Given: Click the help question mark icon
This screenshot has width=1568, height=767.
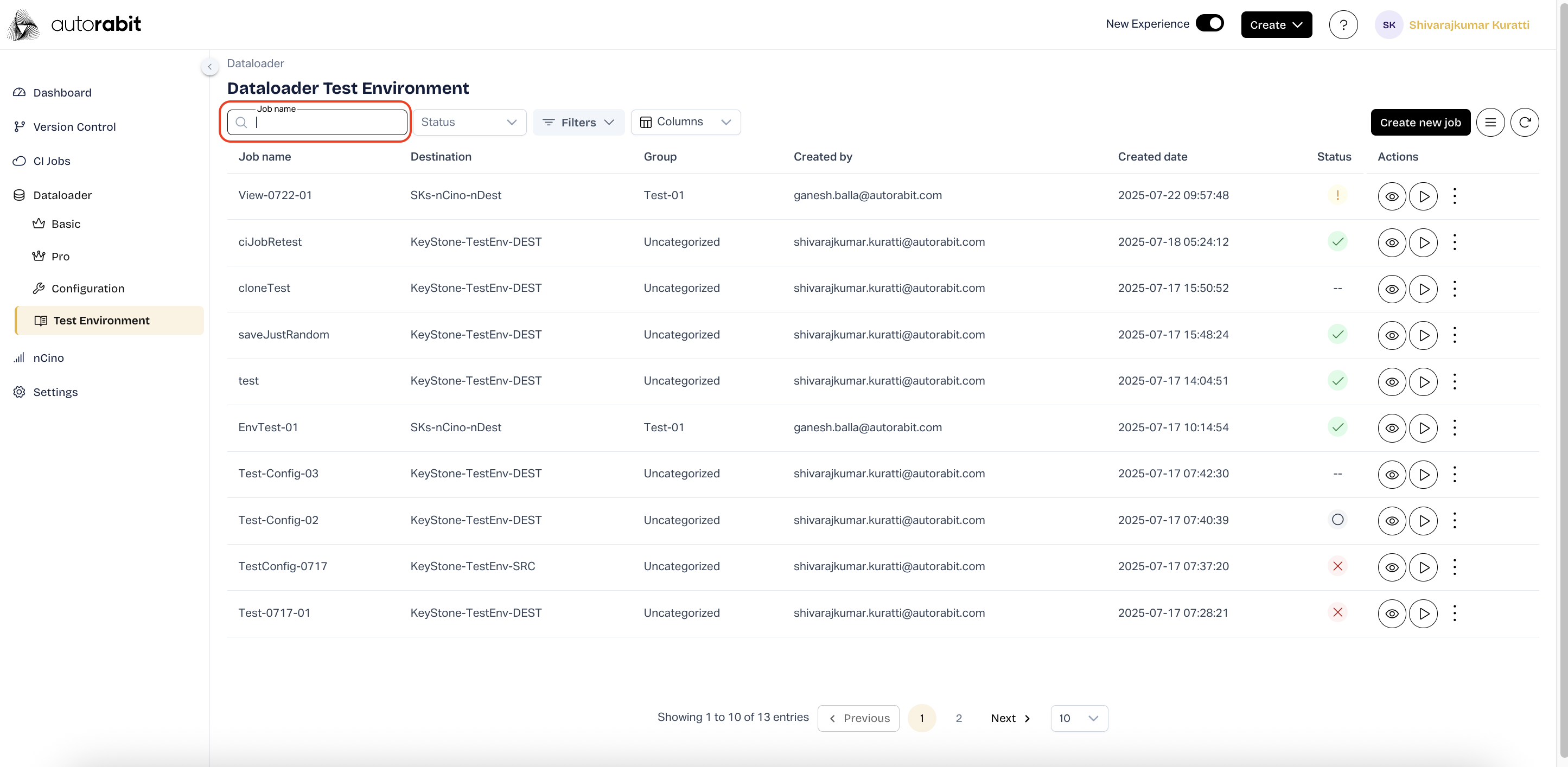Looking at the screenshot, I should tap(1343, 25).
